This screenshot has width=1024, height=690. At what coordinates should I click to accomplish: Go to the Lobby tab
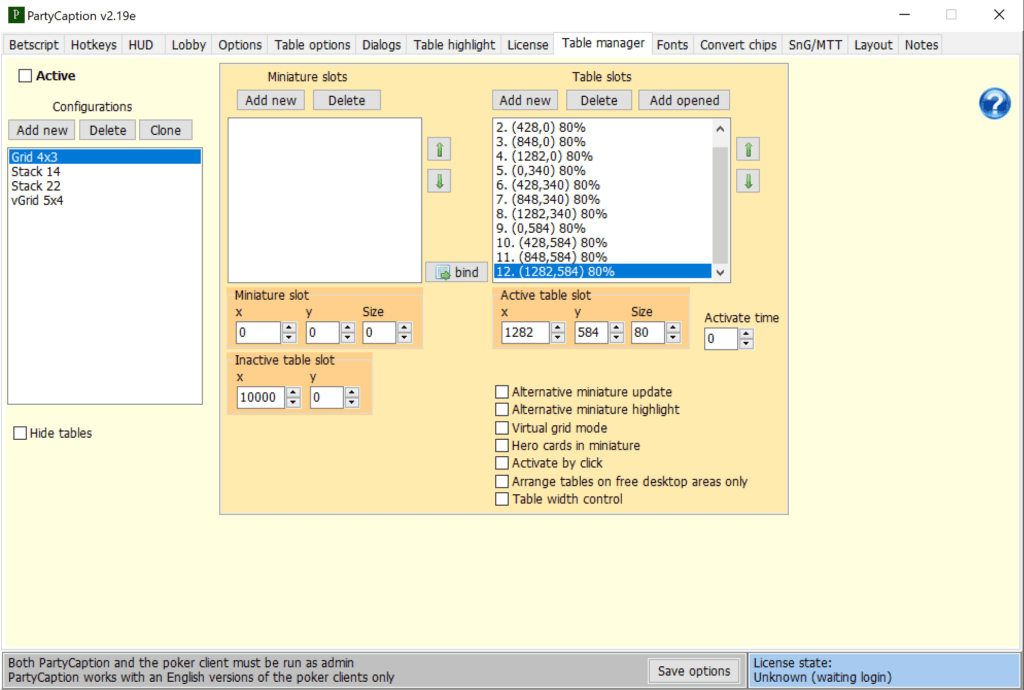click(x=189, y=44)
